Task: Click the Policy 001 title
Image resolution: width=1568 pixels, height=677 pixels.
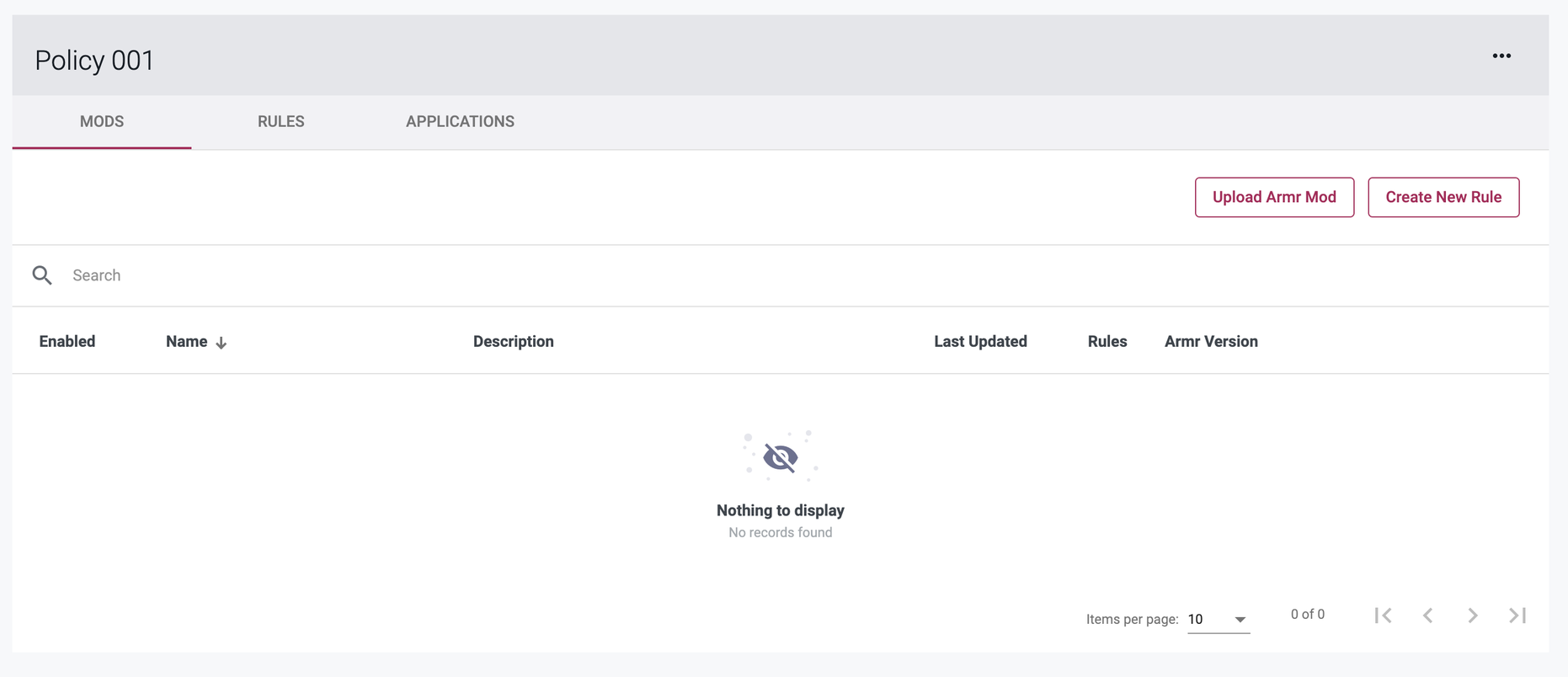Action: [x=94, y=61]
